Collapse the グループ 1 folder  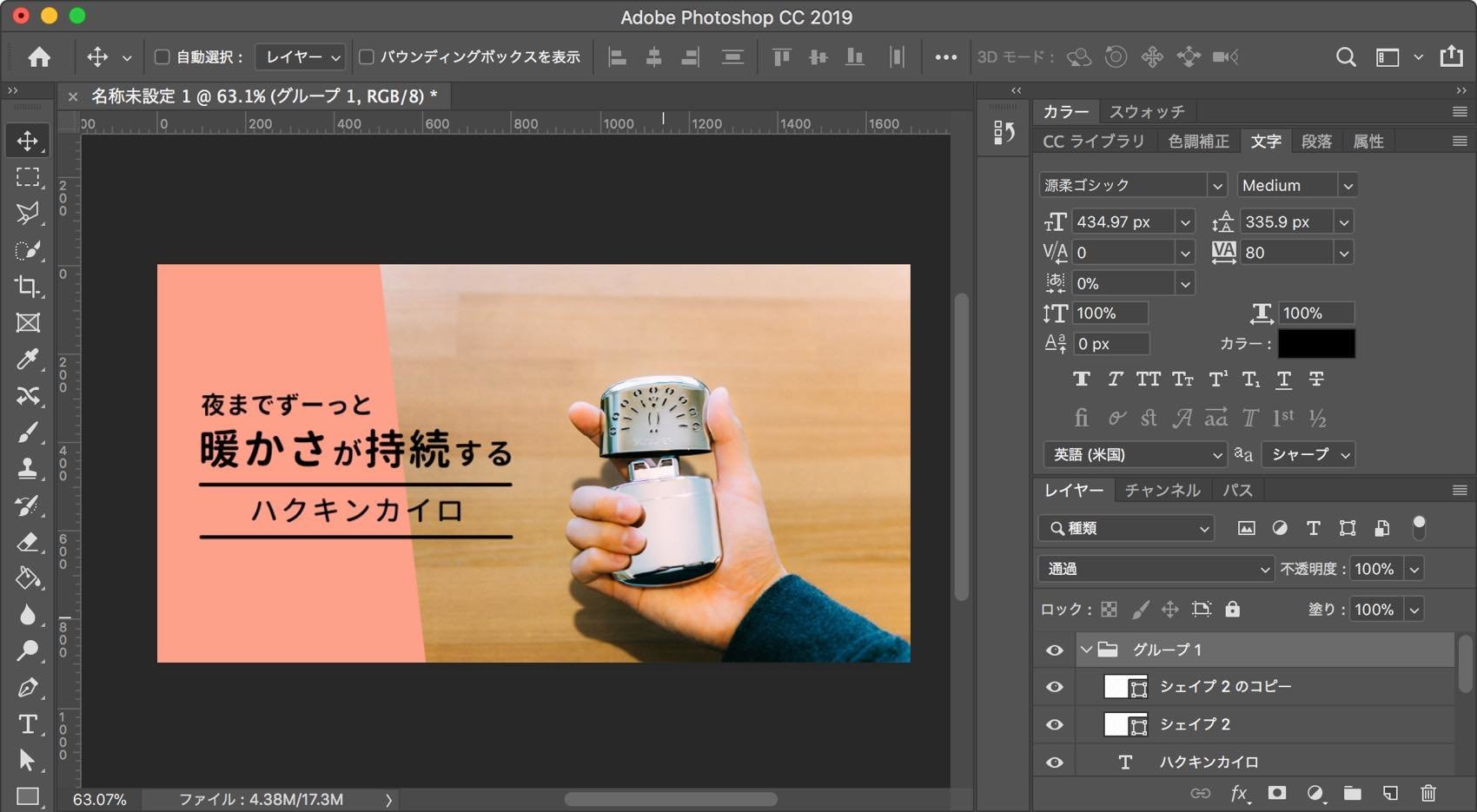(1086, 650)
